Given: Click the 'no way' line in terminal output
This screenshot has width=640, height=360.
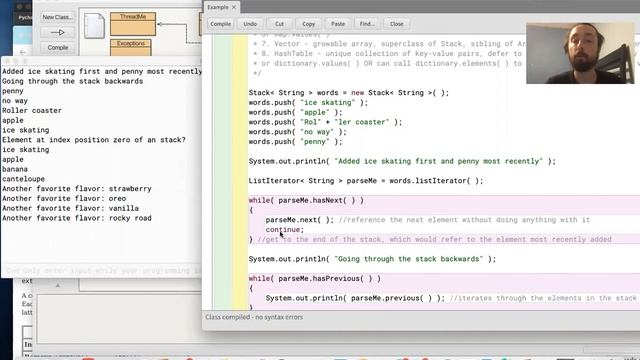Looking at the screenshot, I should 15,101.
